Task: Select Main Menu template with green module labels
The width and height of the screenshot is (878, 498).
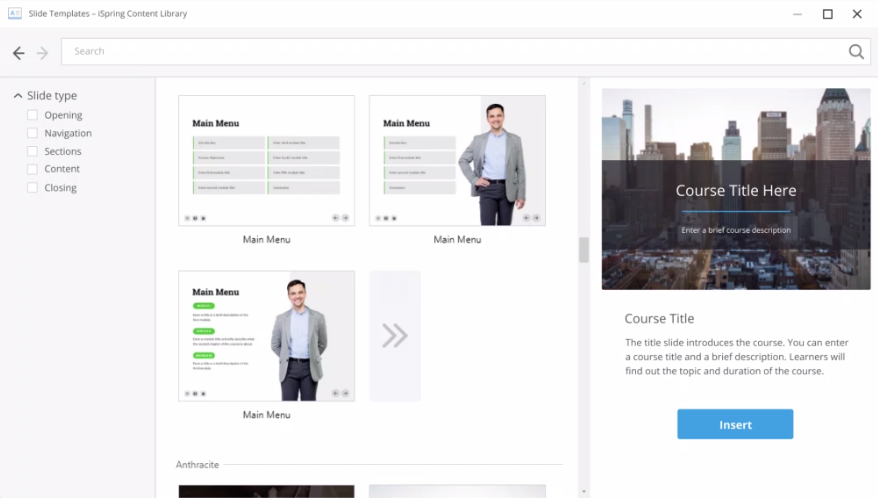Action: pyautogui.click(x=267, y=336)
